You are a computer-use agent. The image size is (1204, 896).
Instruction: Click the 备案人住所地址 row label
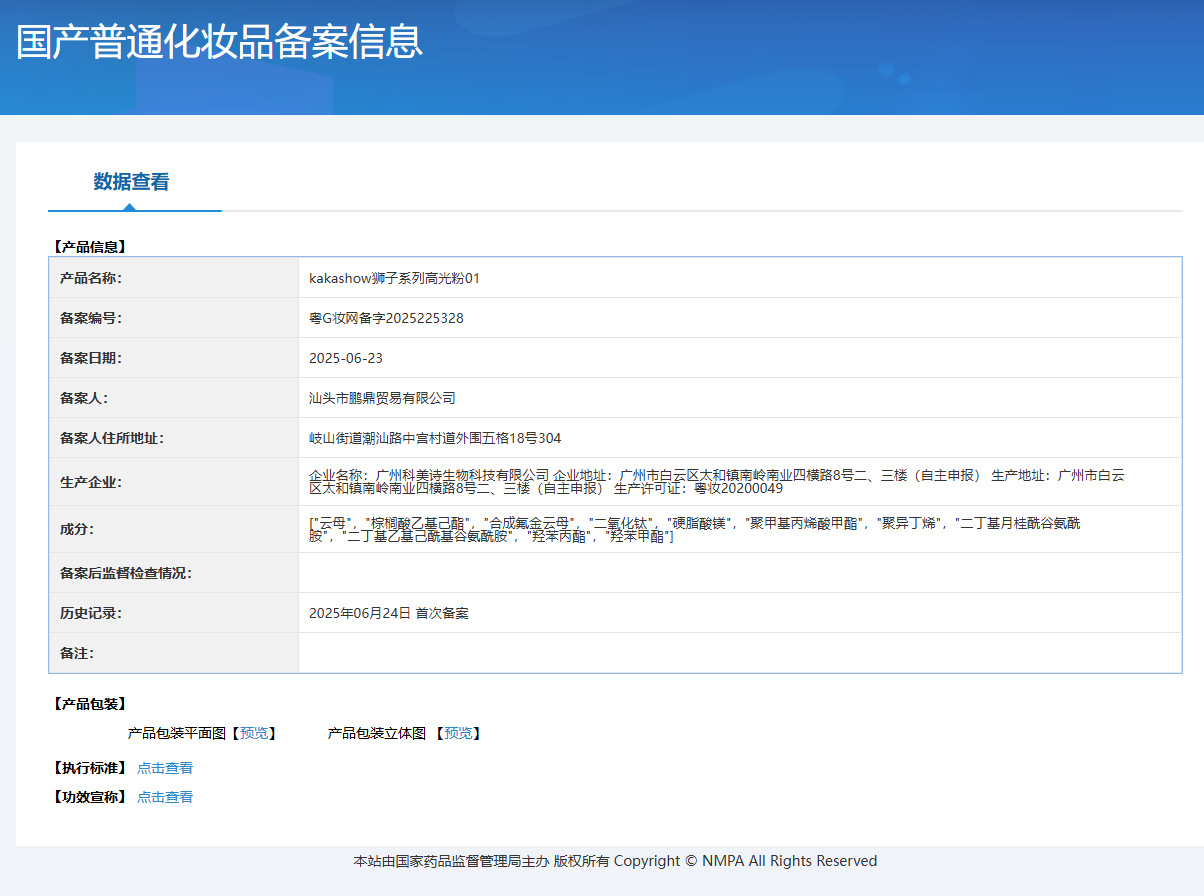pyautogui.click(x=112, y=438)
